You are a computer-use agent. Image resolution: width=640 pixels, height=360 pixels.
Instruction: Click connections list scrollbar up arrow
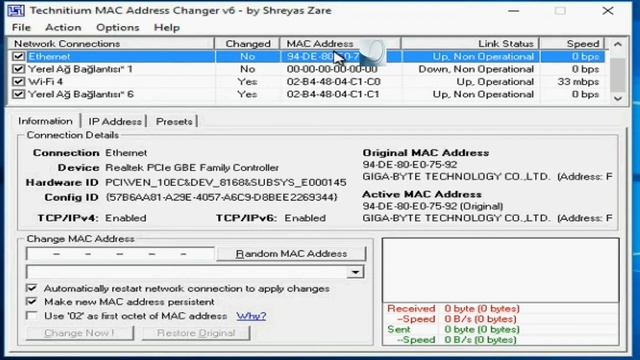coord(618,44)
